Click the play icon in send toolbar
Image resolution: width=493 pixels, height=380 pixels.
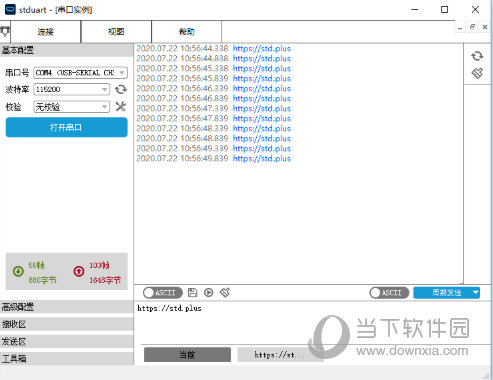tap(209, 292)
